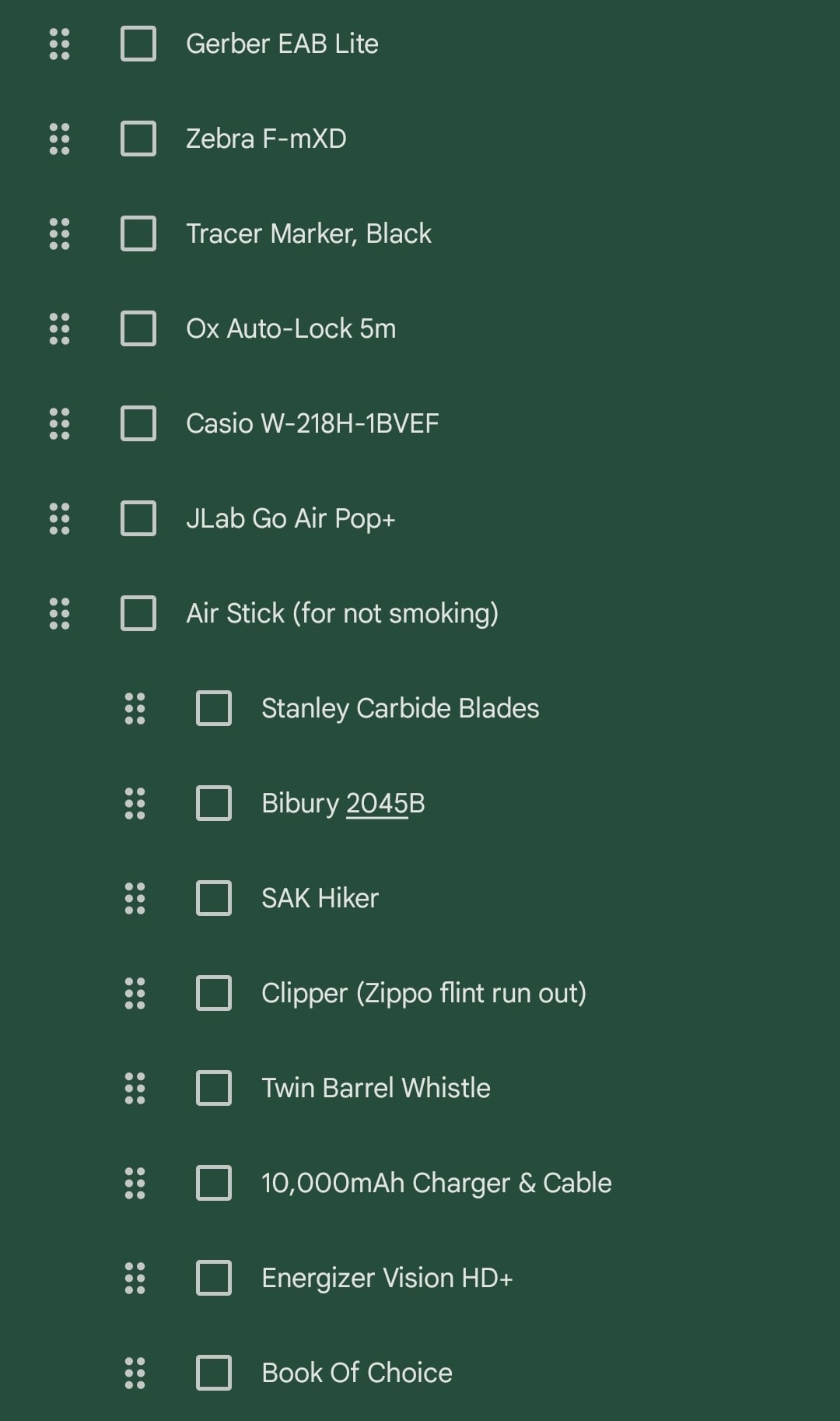Tick Clipper (Zippo flint run out) checkbox
840x1421 pixels.
(214, 994)
